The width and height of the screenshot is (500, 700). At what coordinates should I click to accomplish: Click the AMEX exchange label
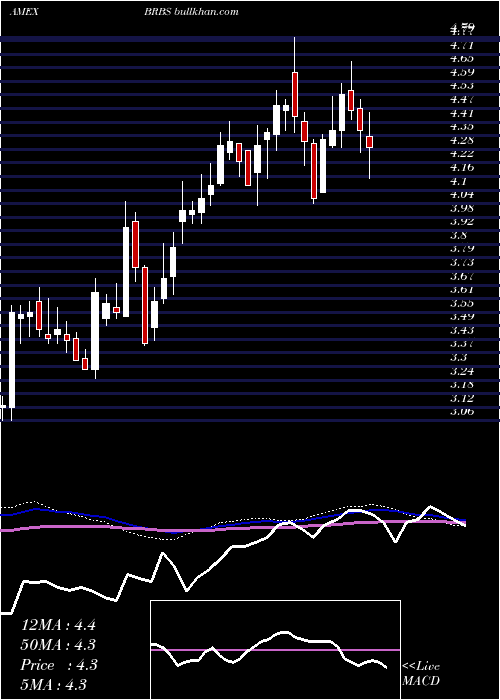[x=24, y=12]
